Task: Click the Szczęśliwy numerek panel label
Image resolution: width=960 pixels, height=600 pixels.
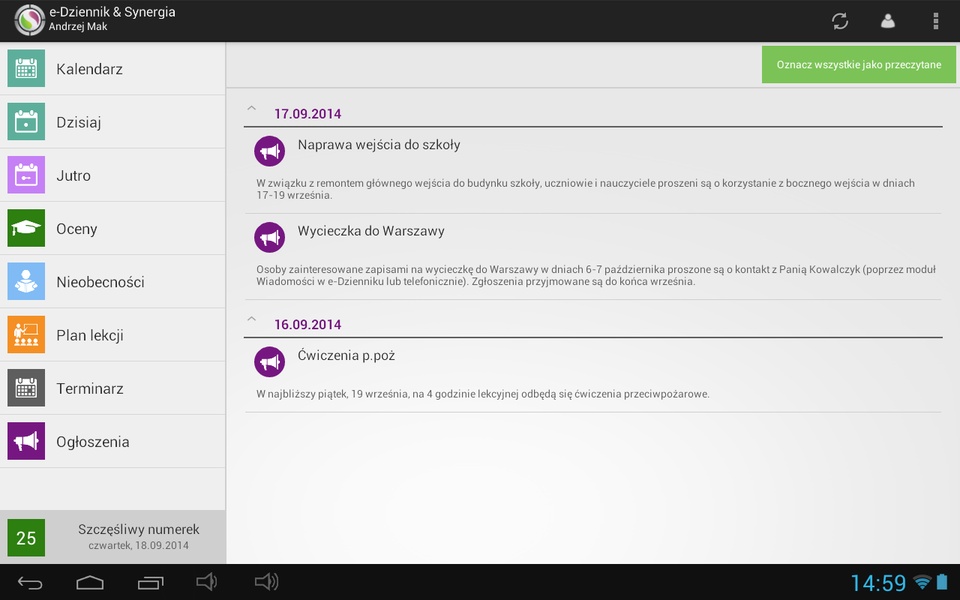Action: point(138,530)
